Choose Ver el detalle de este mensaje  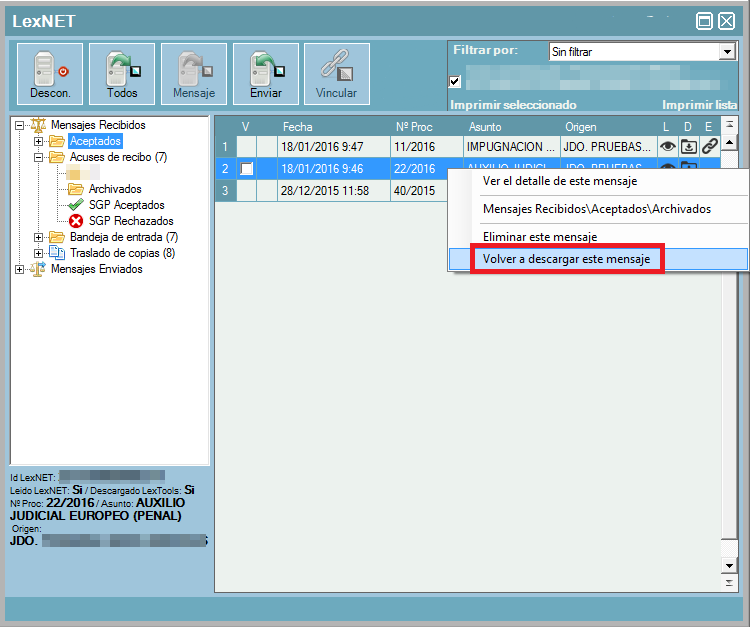pyautogui.click(x=559, y=181)
